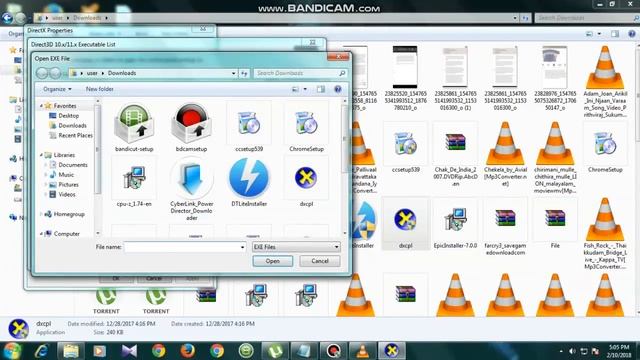Select dxcpl in the Open EXE dialog

(x=306, y=183)
